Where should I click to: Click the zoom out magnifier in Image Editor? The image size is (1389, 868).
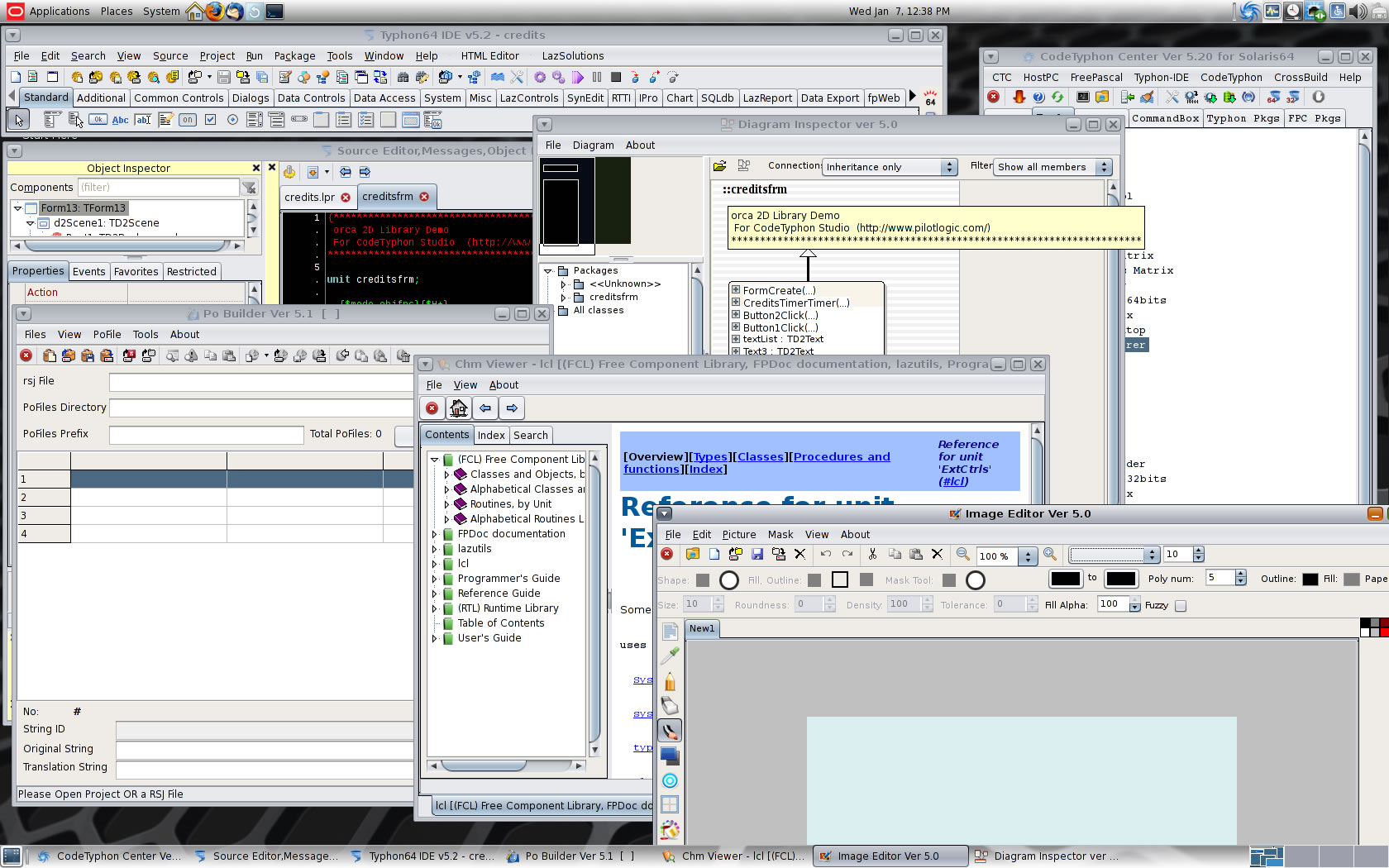[962, 555]
